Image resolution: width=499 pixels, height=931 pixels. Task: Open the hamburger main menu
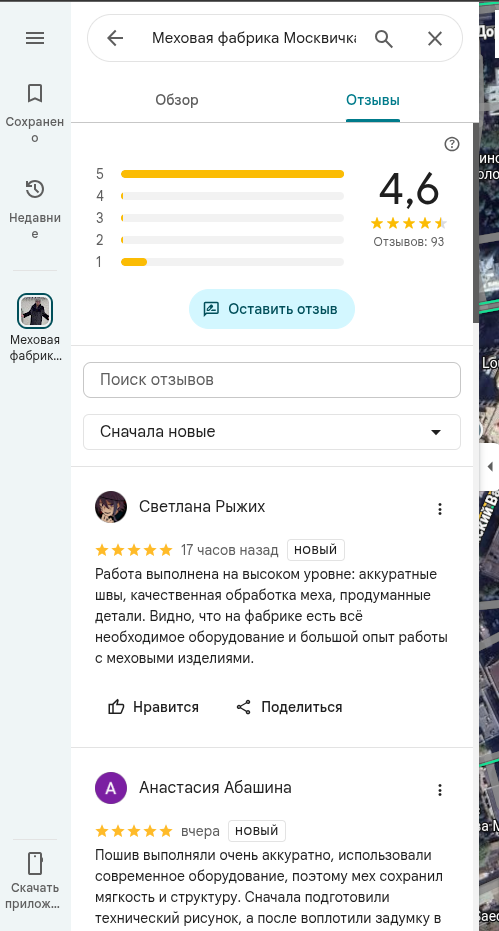point(35,39)
